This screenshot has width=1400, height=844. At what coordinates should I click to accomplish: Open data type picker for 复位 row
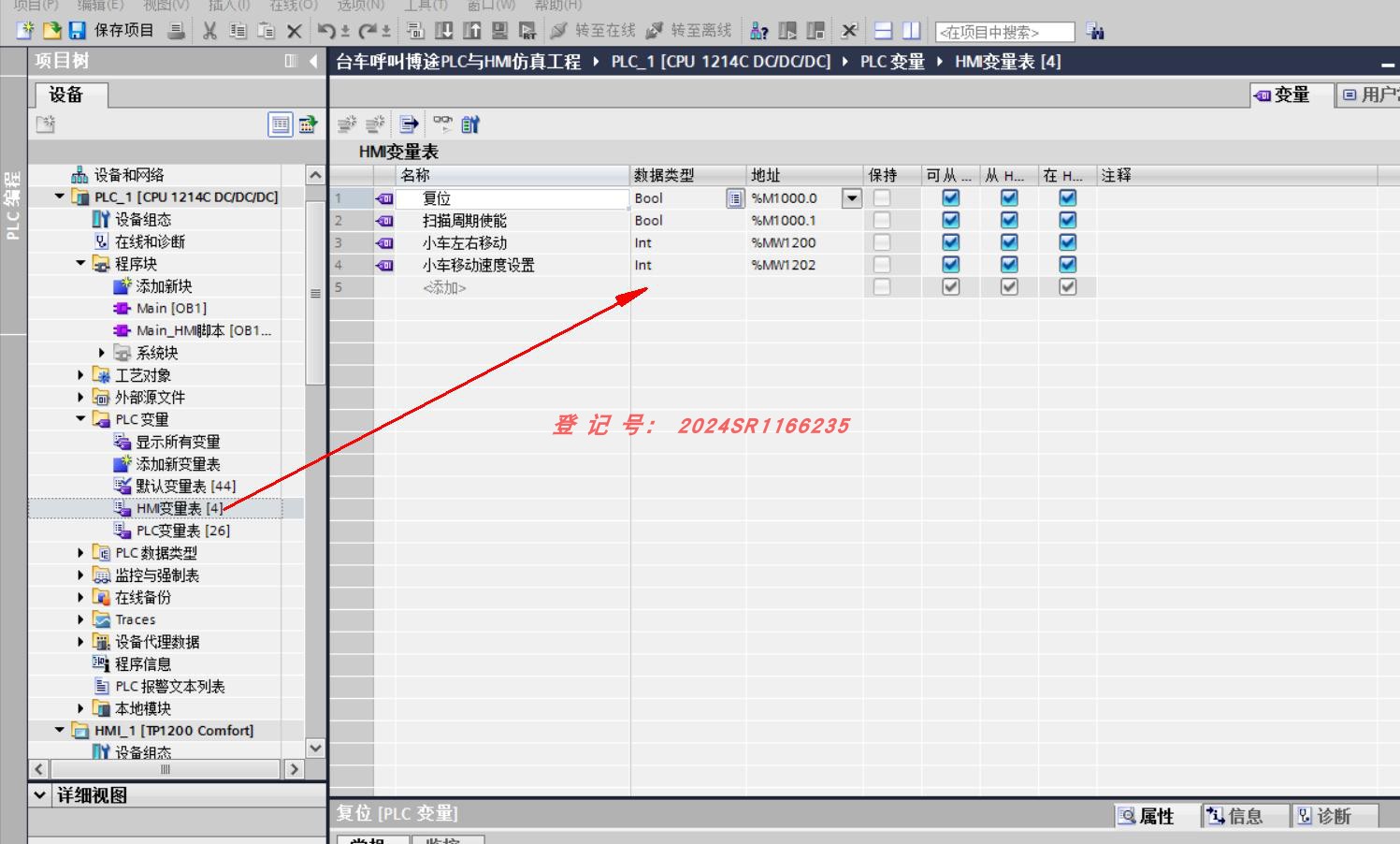pos(735,198)
